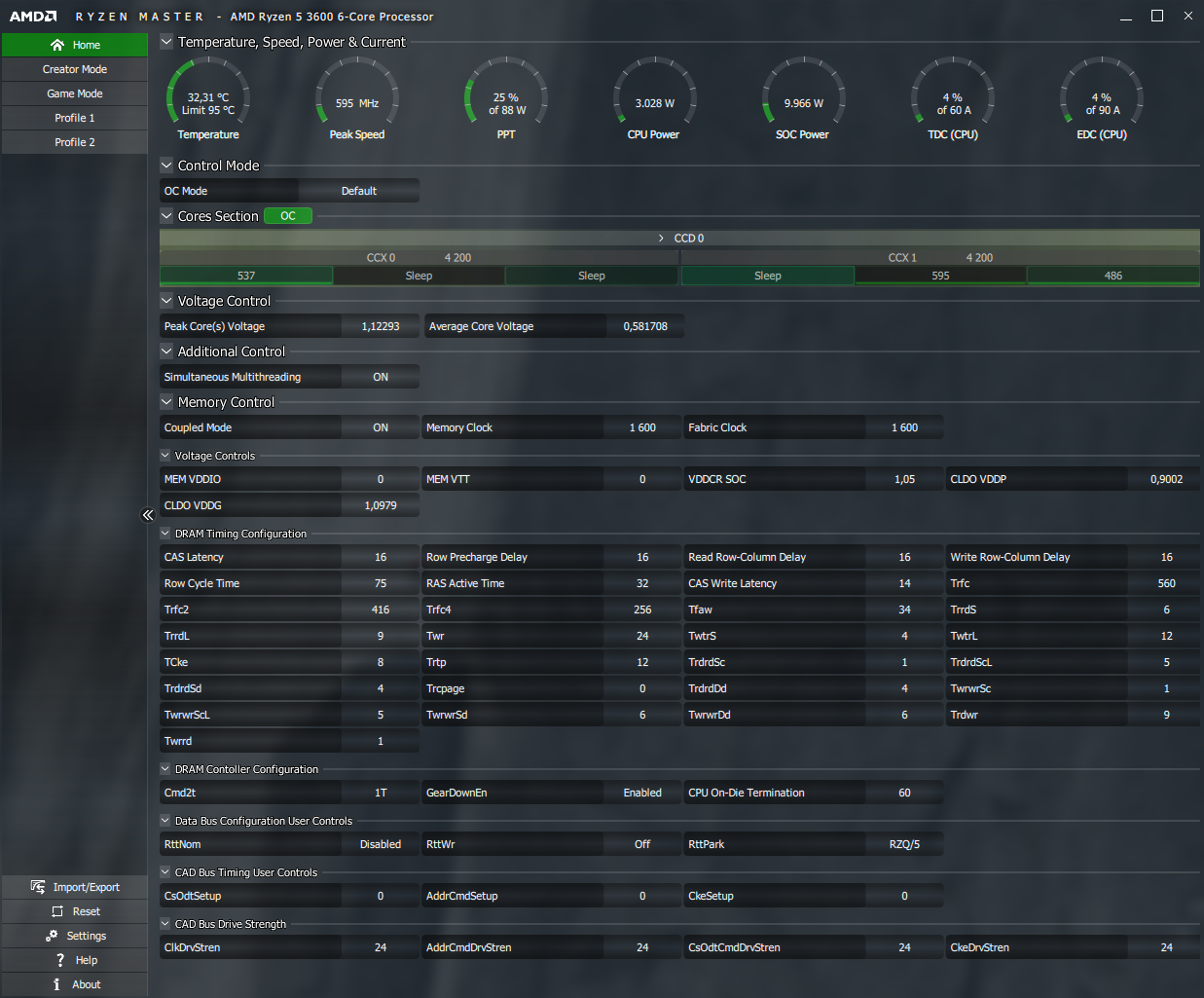Click the RttPark RZQ/5 value
Image resolution: width=1204 pixels, height=998 pixels.
pyautogui.click(x=904, y=844)
